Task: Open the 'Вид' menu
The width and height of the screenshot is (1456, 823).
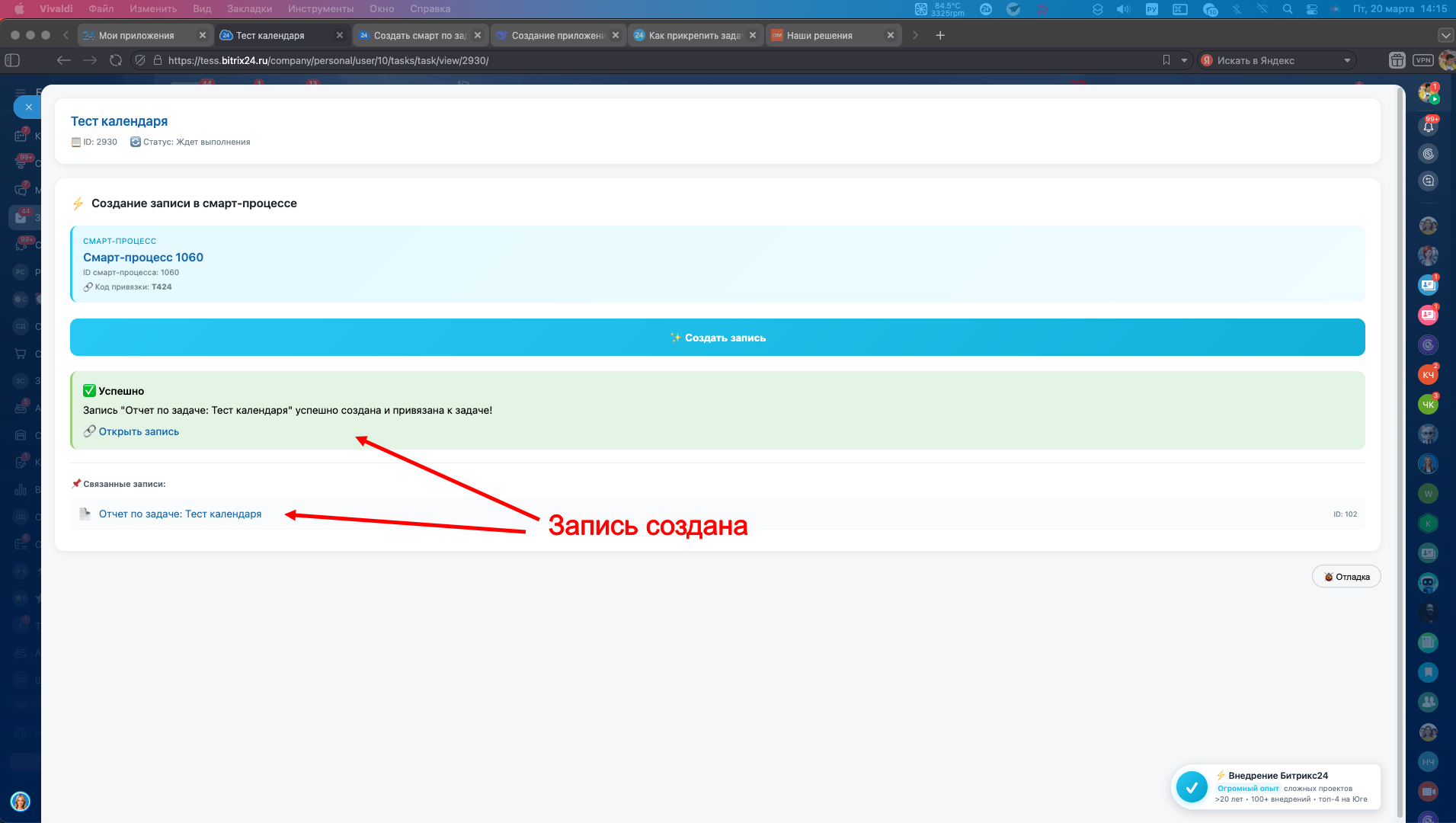Action: [x=202, y=9]
